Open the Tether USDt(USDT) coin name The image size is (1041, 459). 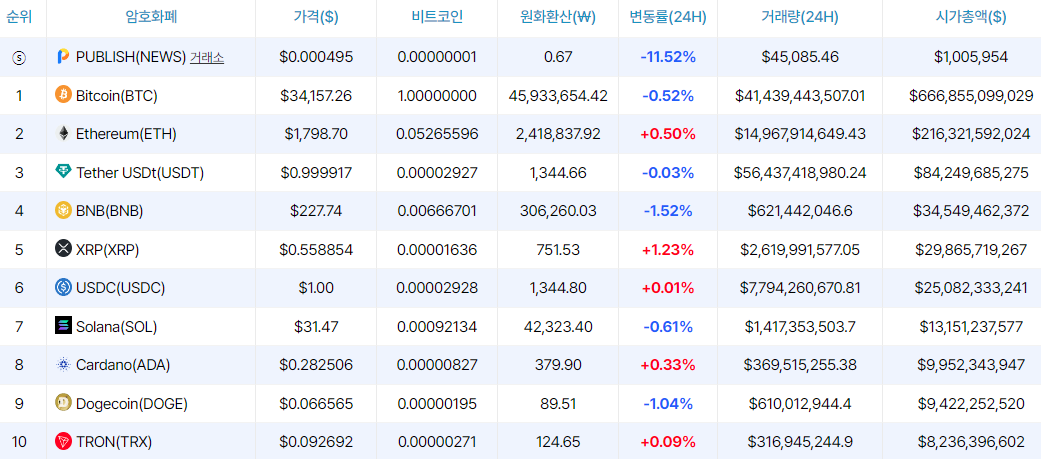(140, 173)
